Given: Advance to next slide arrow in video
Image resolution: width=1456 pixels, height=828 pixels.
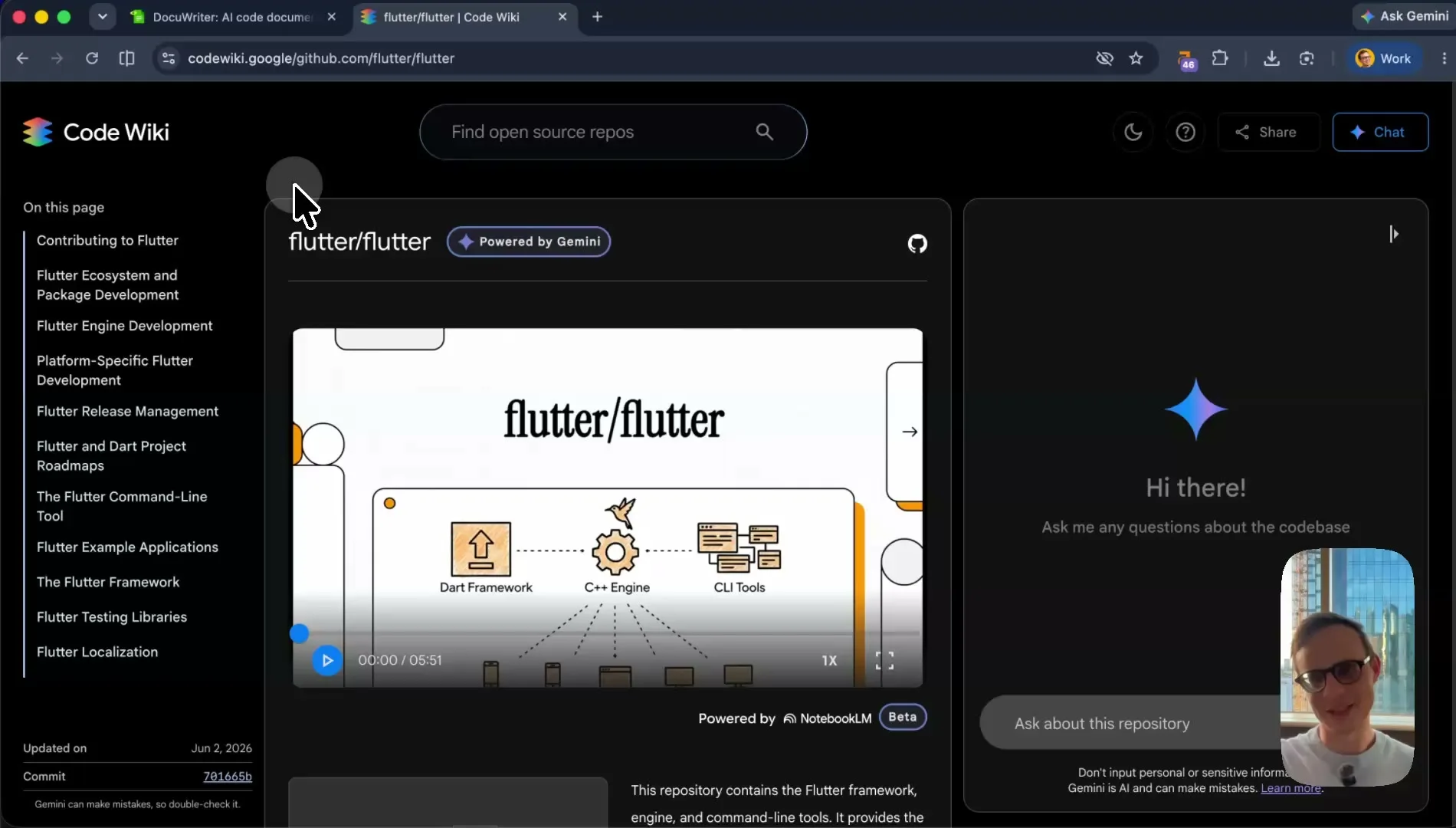Looking at the screenshot, I should 910,432.
